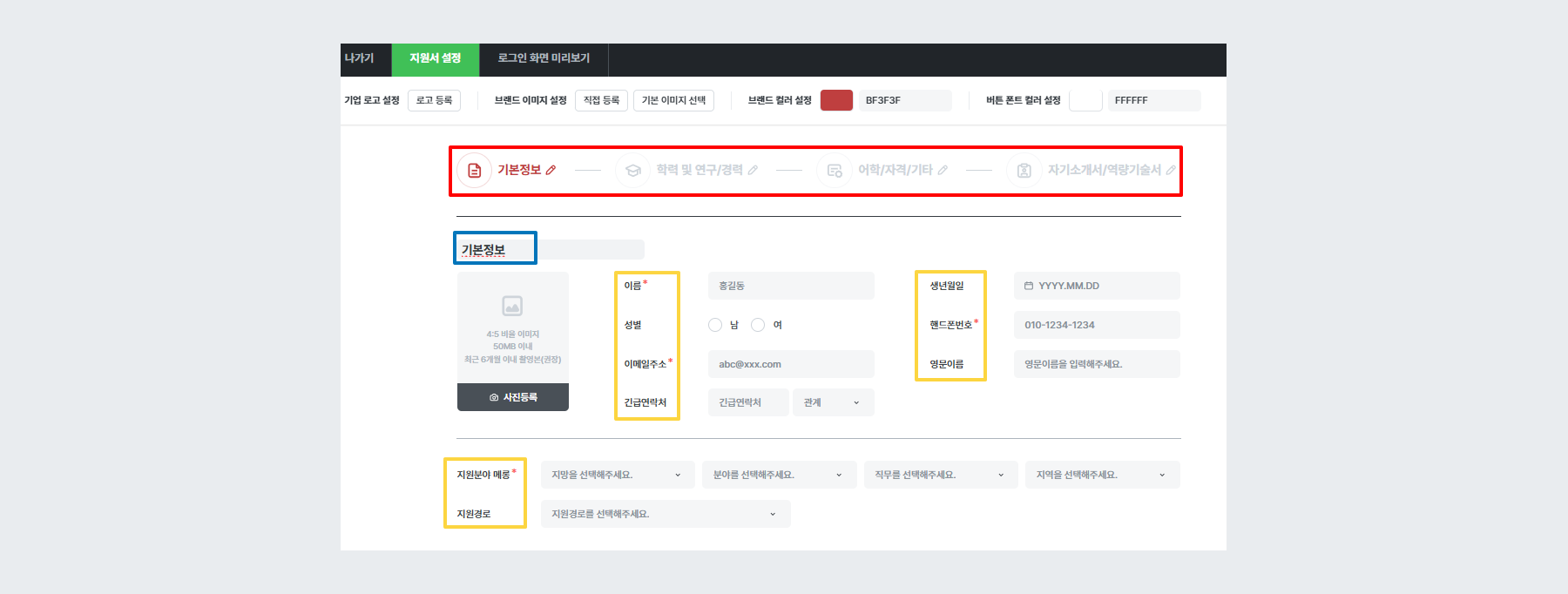Screen dimensions: 1568x594
Task: Go to 어학/자격/기타 step
Action: [896, 170]
